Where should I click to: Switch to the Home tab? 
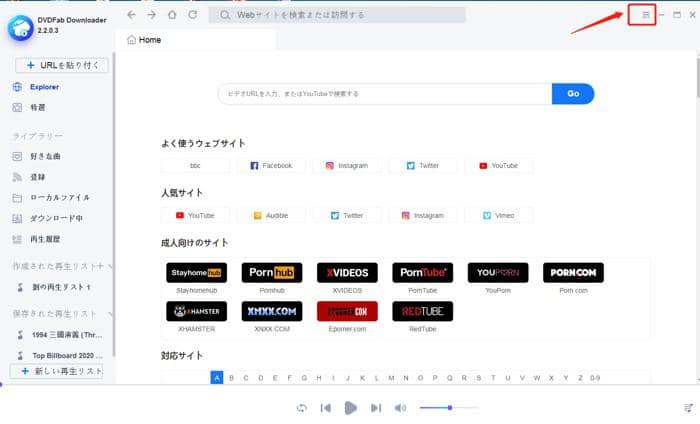pos(195,40)
